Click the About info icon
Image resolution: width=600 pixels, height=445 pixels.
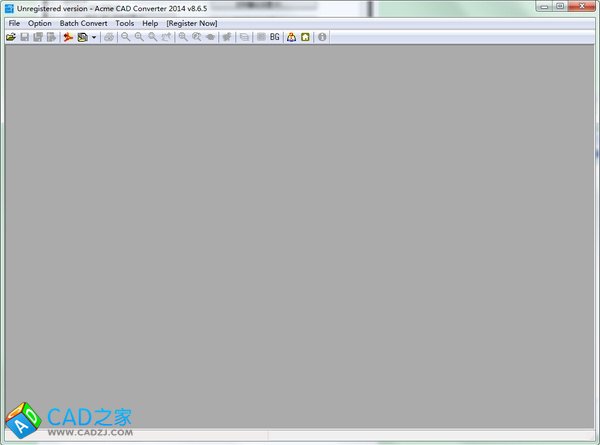(322, 37)
